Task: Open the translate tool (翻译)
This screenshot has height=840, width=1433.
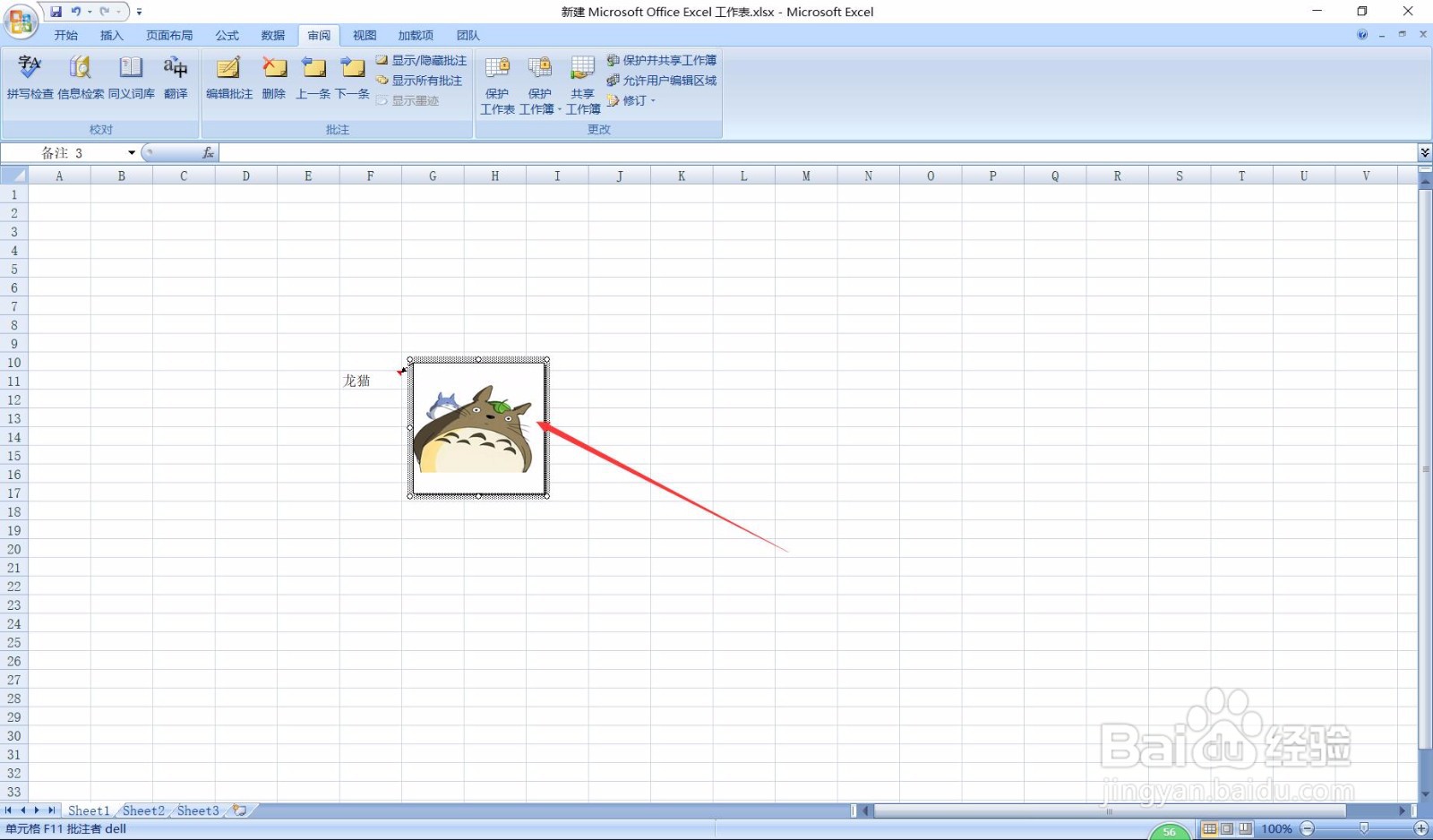Action: pyautogui.click(x=176, y=77)
